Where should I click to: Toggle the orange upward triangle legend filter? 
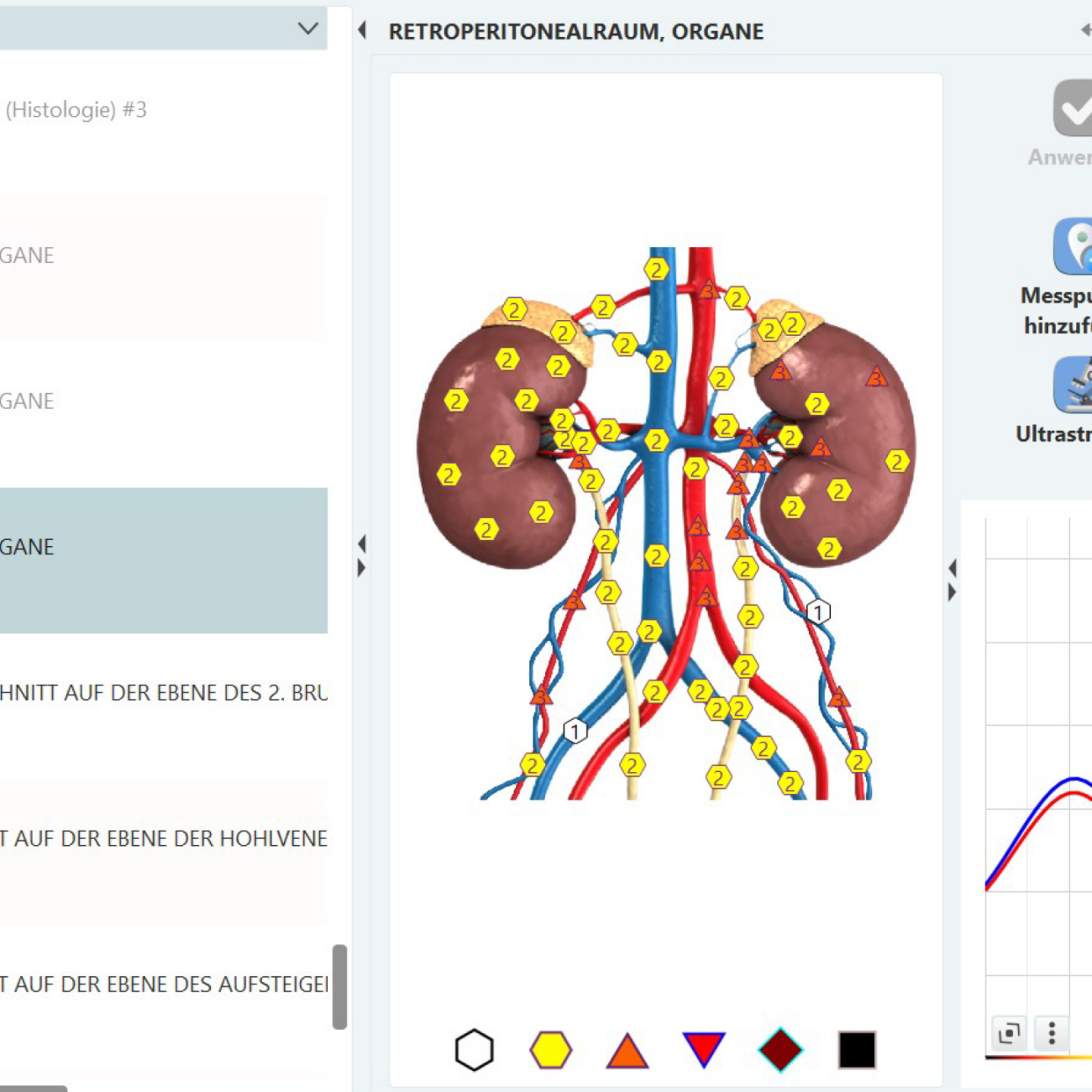[x=627, y=1052]
